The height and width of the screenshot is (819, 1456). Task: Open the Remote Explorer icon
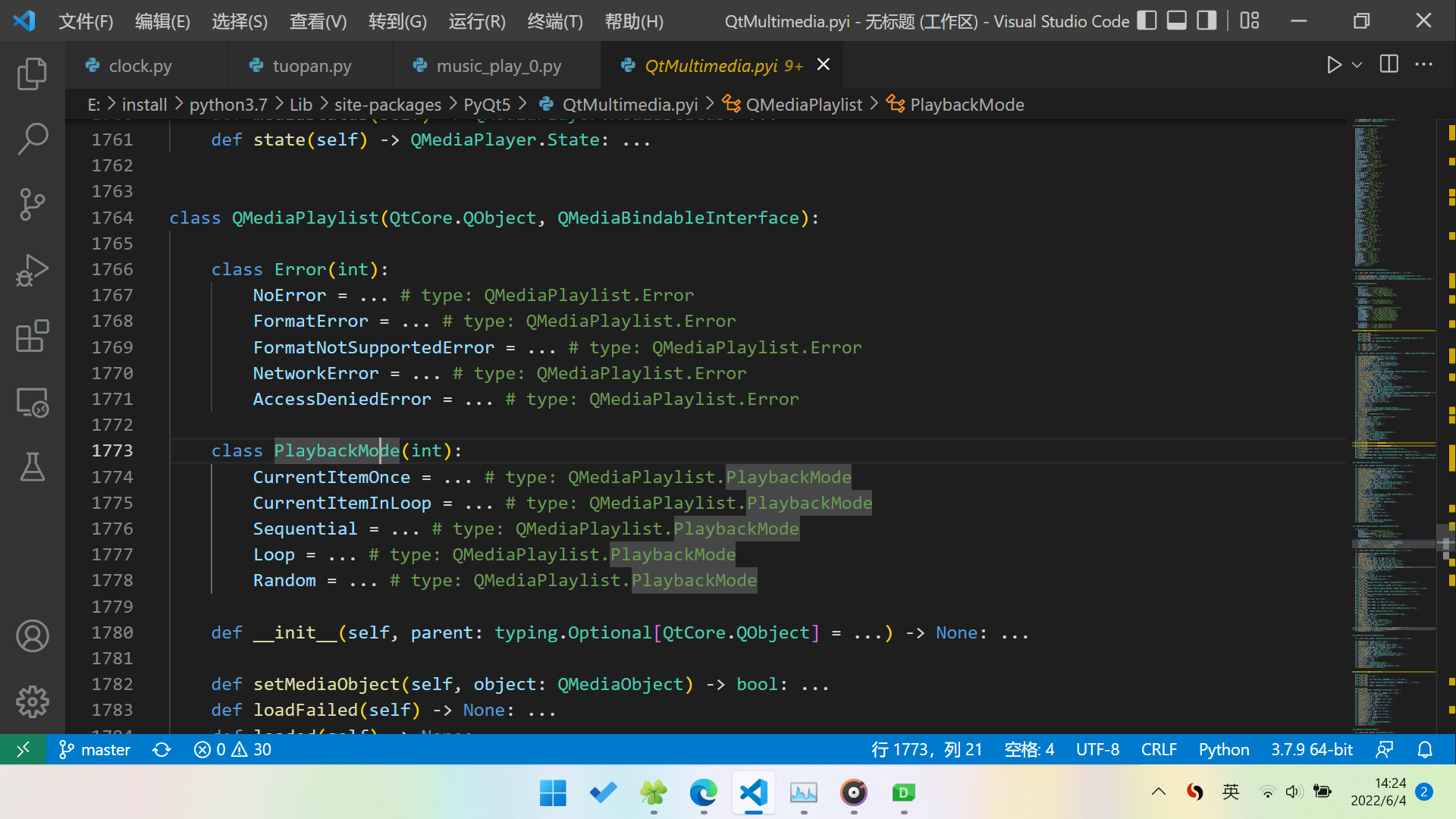(32, 402)
